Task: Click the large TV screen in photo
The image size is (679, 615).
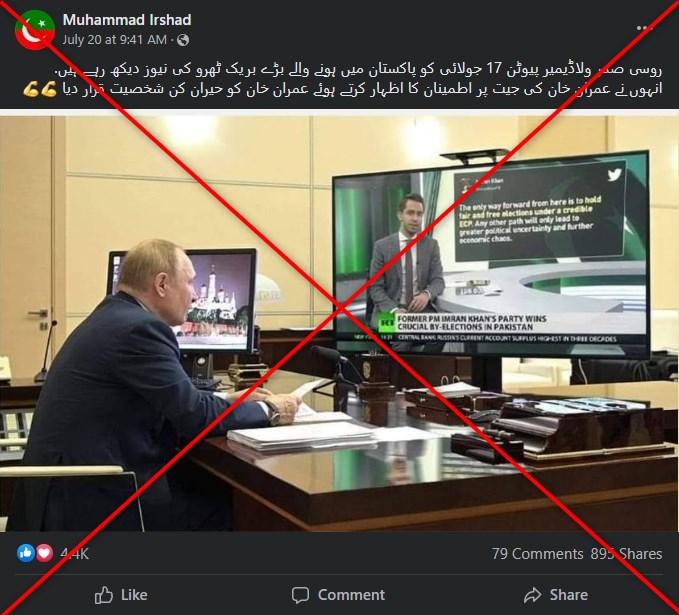Action: click(x=491, y=255)
